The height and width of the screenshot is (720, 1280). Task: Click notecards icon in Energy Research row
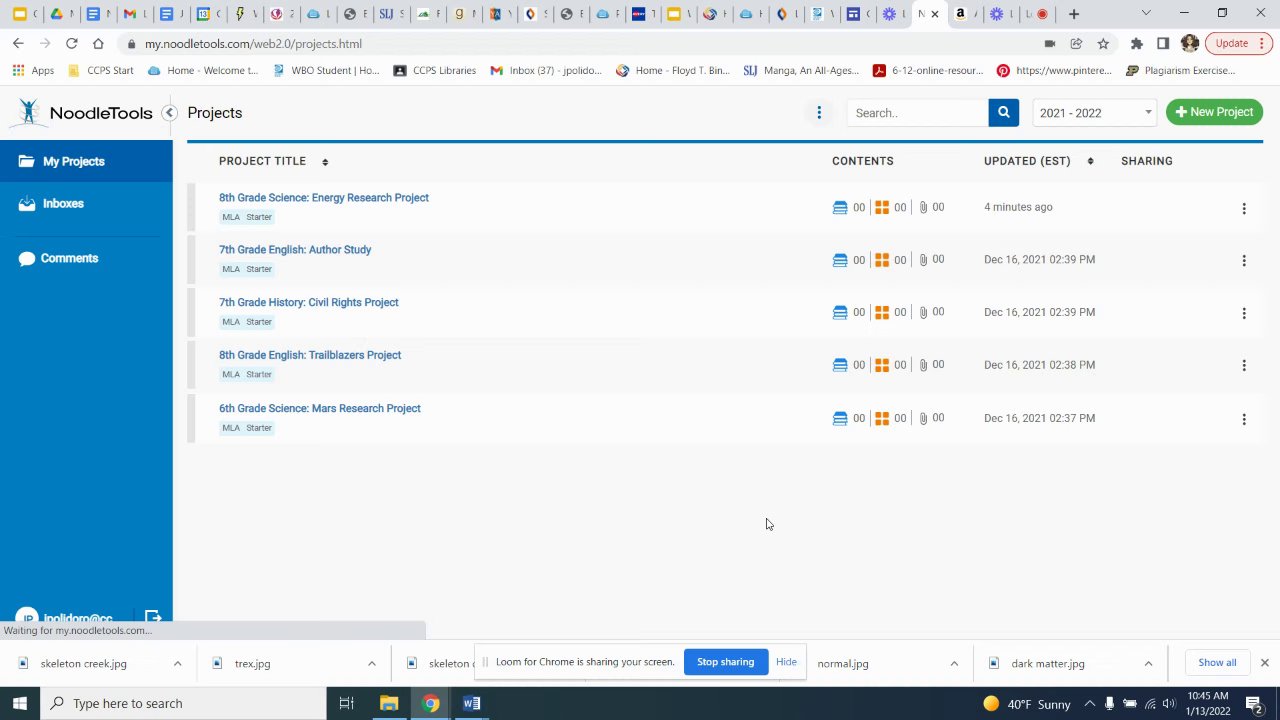(882, 208)
